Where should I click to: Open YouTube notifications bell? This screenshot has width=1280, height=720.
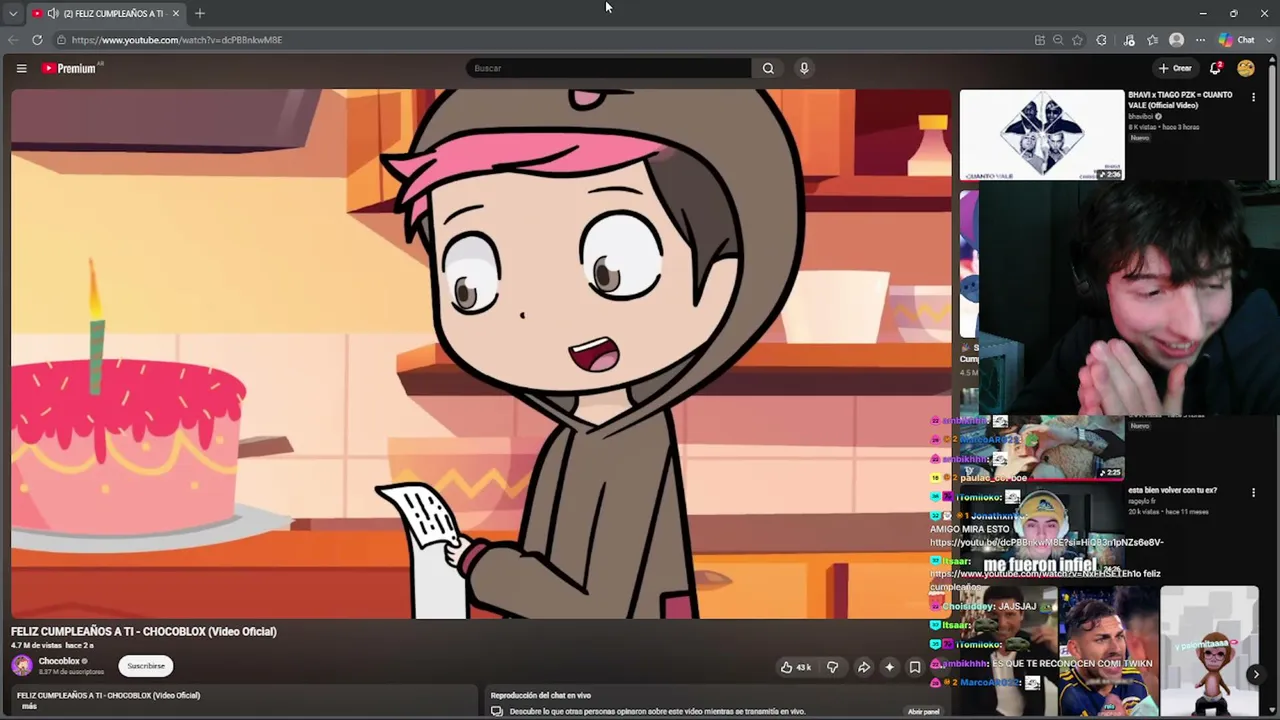[x=1215, y=68]
